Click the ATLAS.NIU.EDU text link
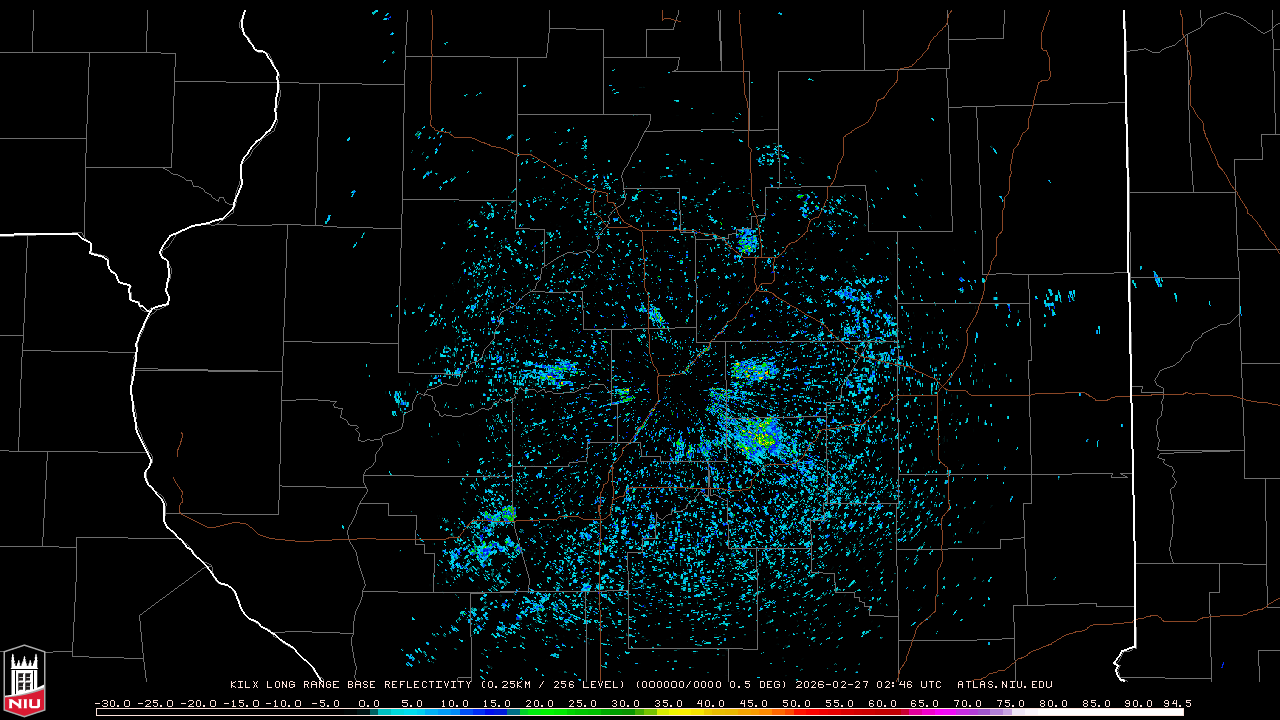This screenshot has height=720, width=1280. 1004,685
